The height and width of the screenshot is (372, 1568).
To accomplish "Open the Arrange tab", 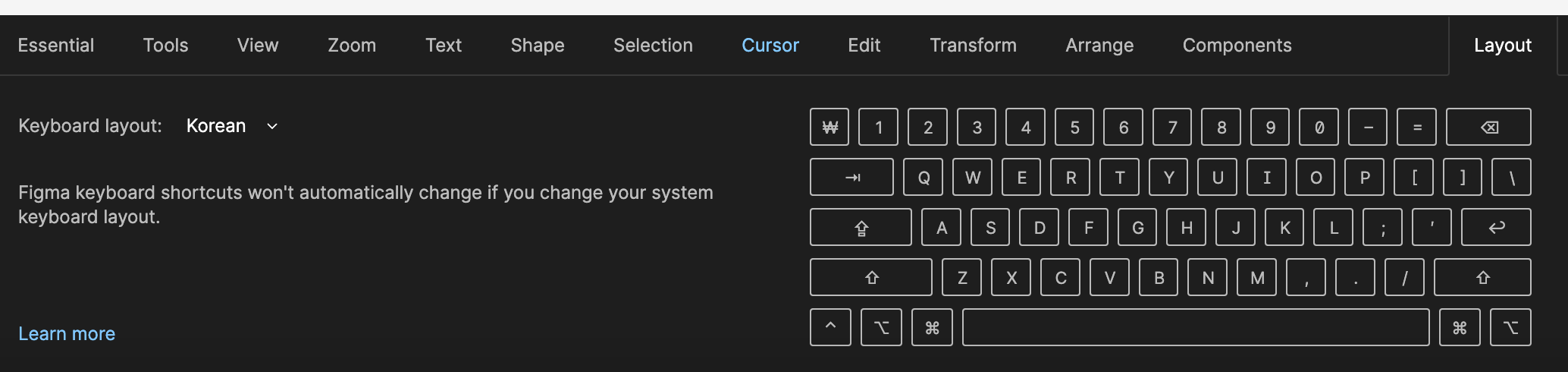I will tap(1099, 45).
